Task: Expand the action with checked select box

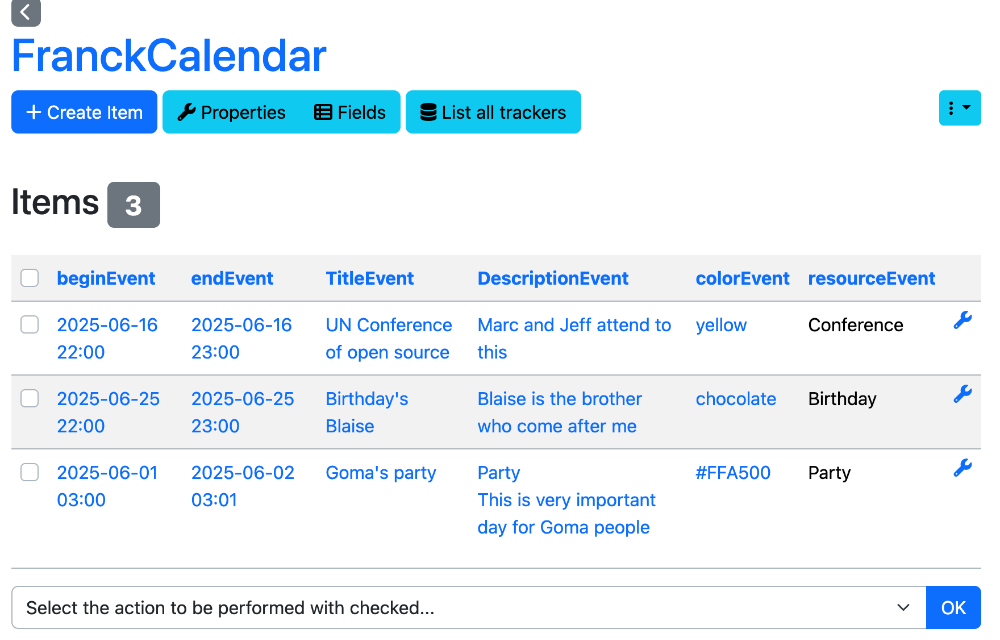Action: 469,607
